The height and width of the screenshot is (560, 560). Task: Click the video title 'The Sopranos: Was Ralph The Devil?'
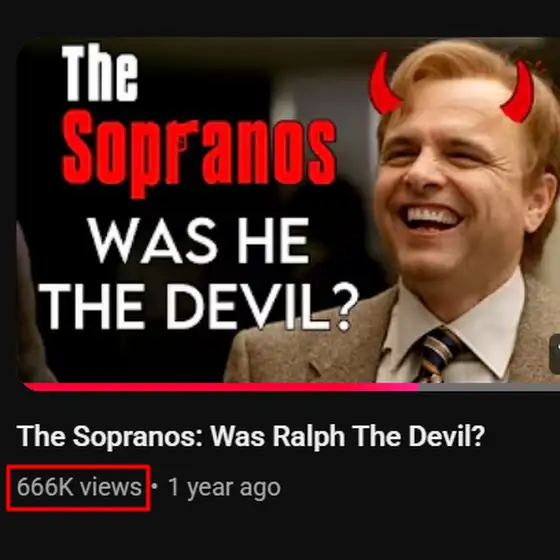coord(251,436)
